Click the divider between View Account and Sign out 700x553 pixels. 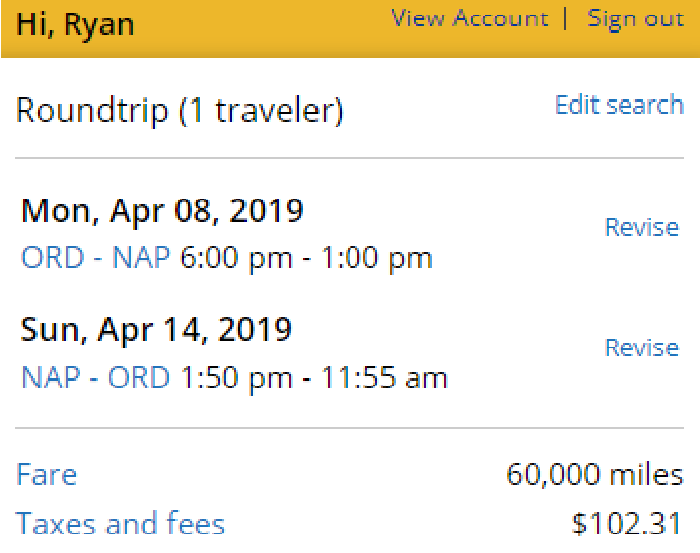(x=567, y=19)
